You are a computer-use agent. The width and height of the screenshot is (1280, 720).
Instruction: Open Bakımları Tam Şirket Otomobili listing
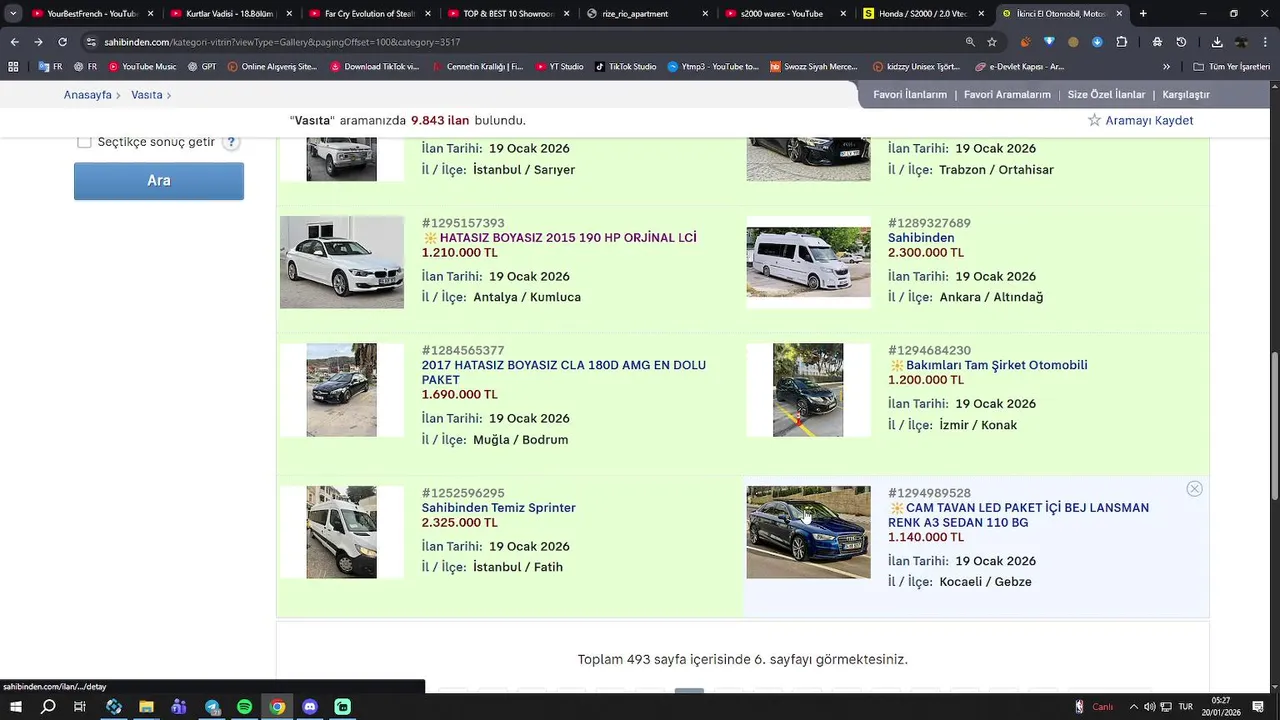pos(996,365)
